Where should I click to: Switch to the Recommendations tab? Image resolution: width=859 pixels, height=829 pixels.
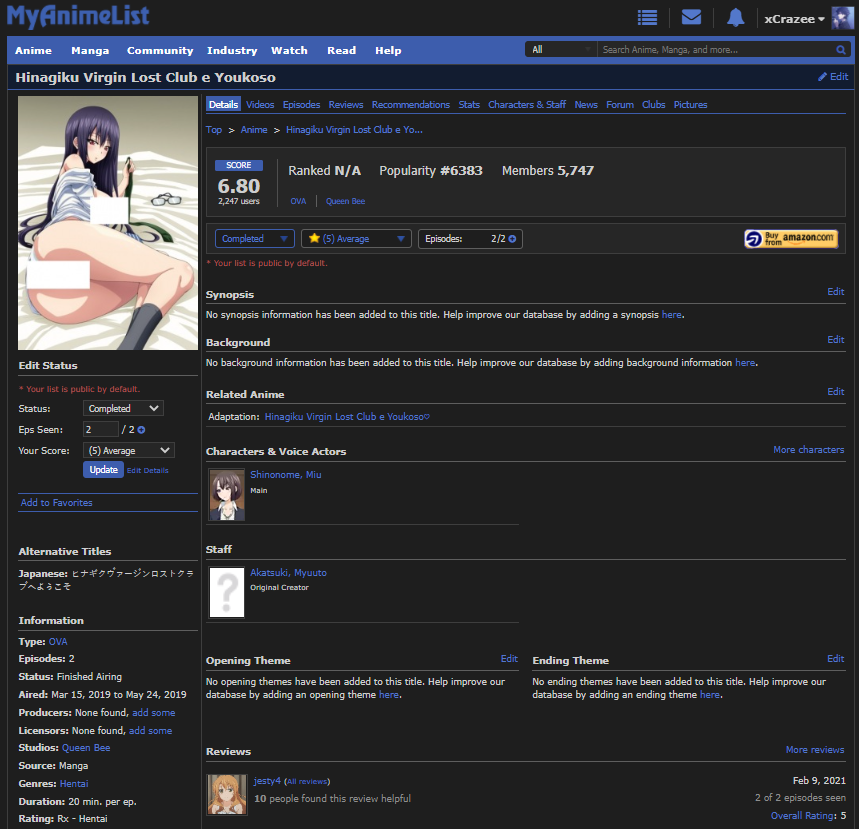point(411,105)
